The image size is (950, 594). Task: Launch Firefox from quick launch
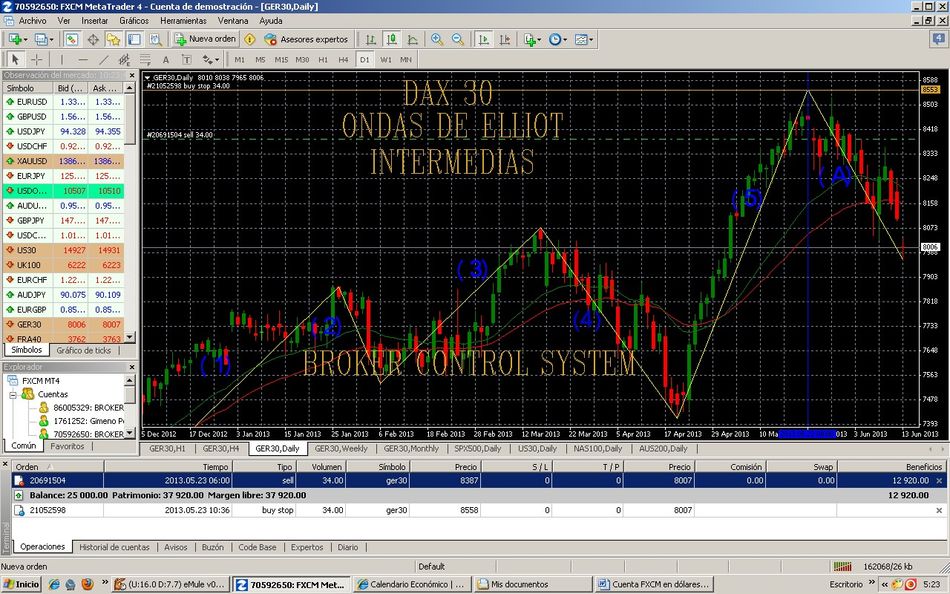point(87,584)
